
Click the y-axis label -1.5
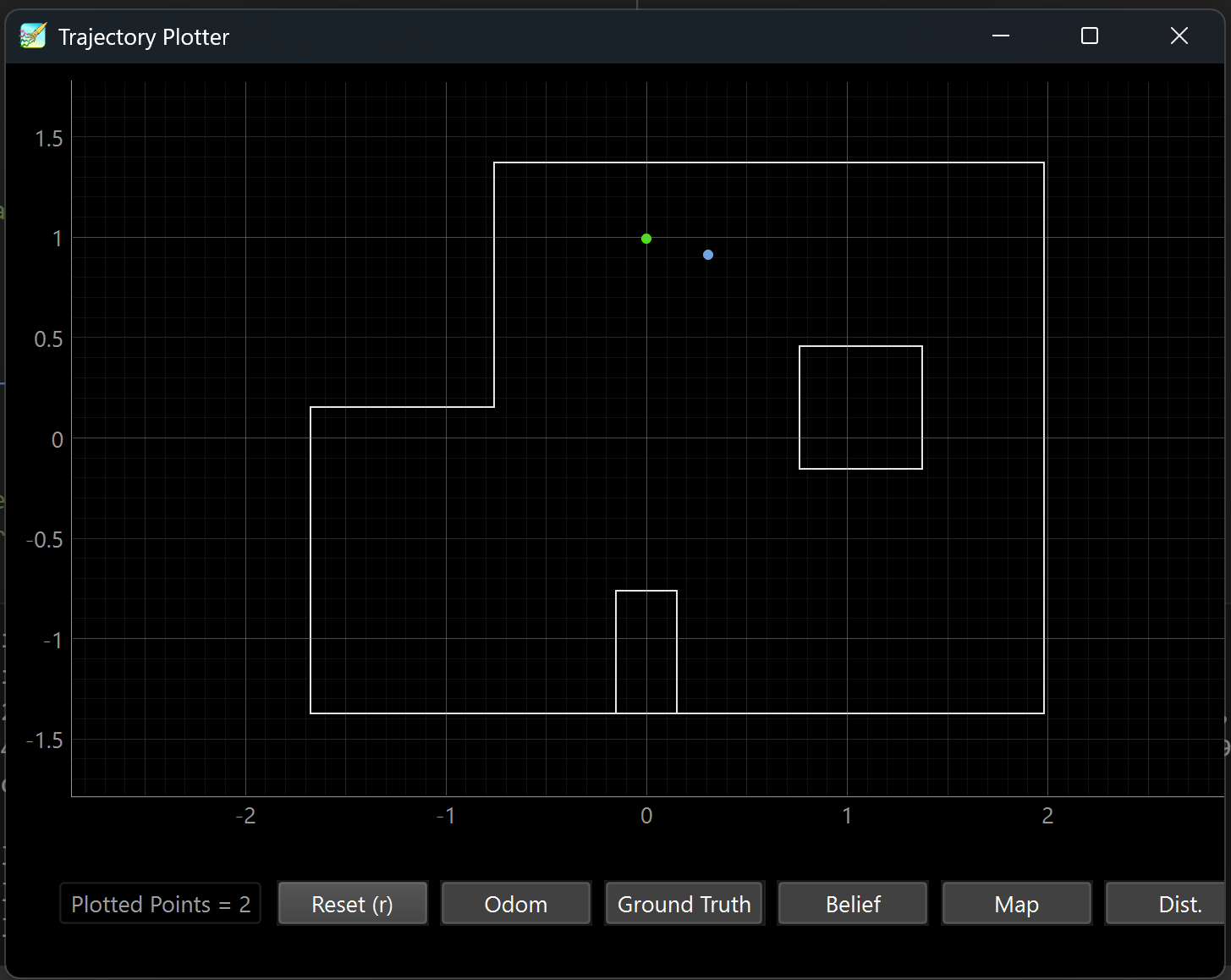(x=44, y=741)
